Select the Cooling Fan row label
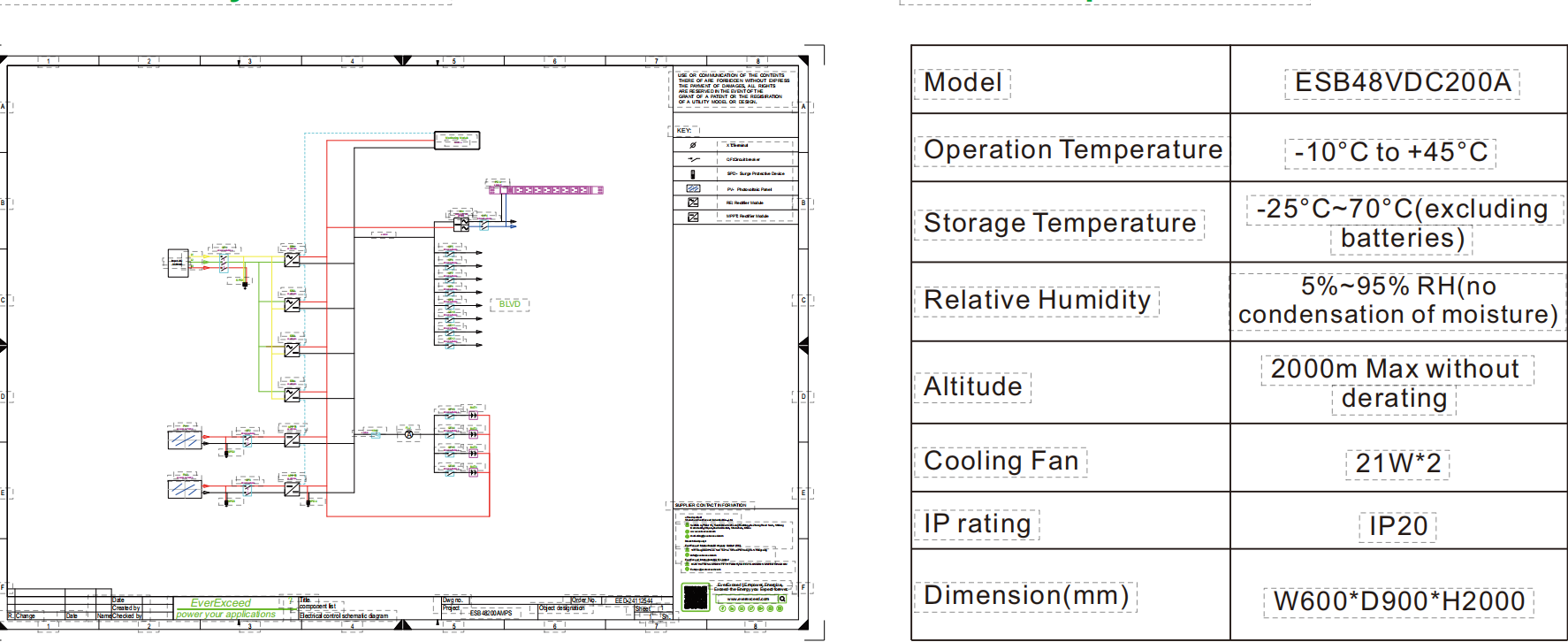The height and width of the screenshot is (642, 1568). pos(1001,461)
